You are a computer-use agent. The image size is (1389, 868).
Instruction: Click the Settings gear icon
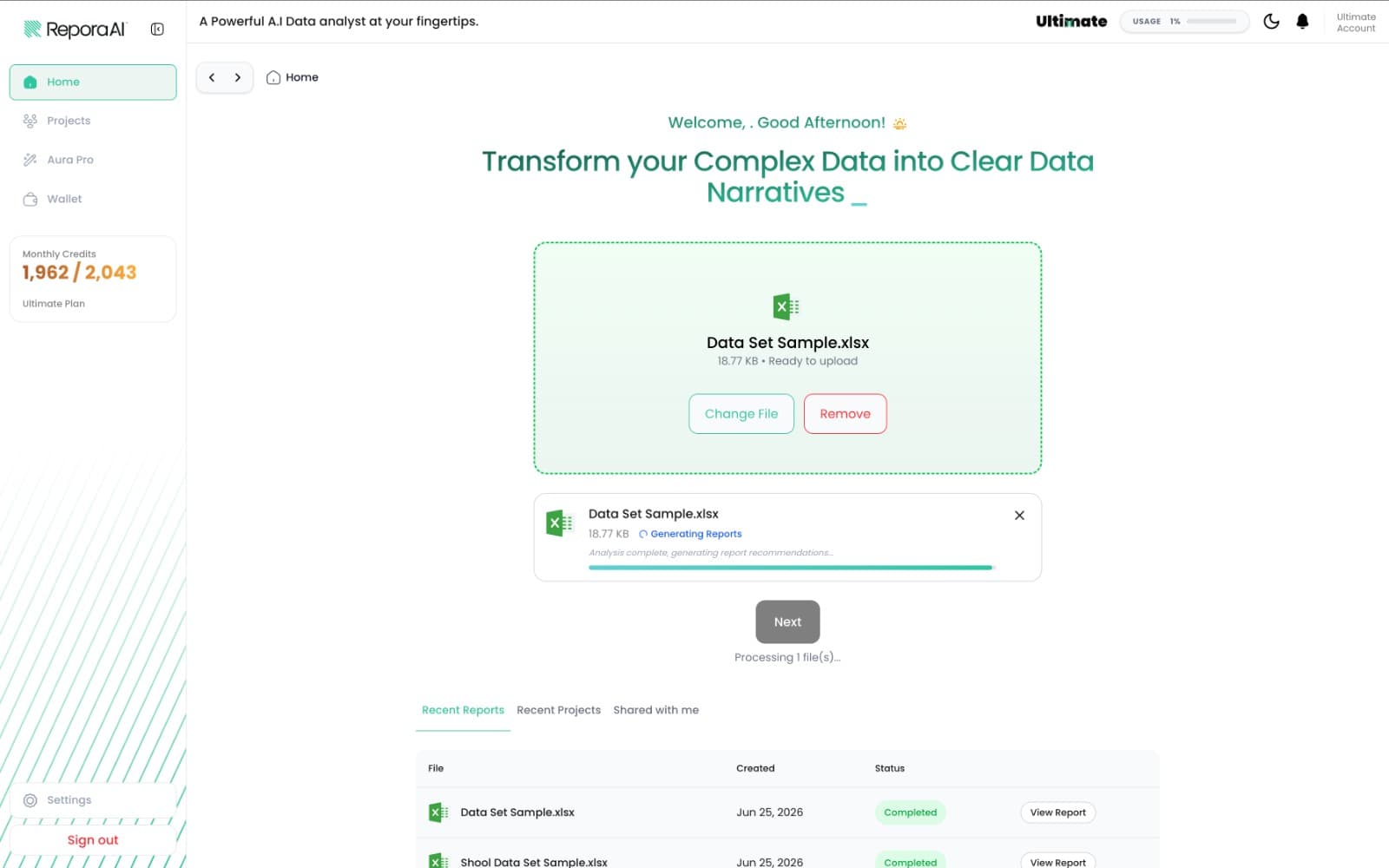click(30, 800)
